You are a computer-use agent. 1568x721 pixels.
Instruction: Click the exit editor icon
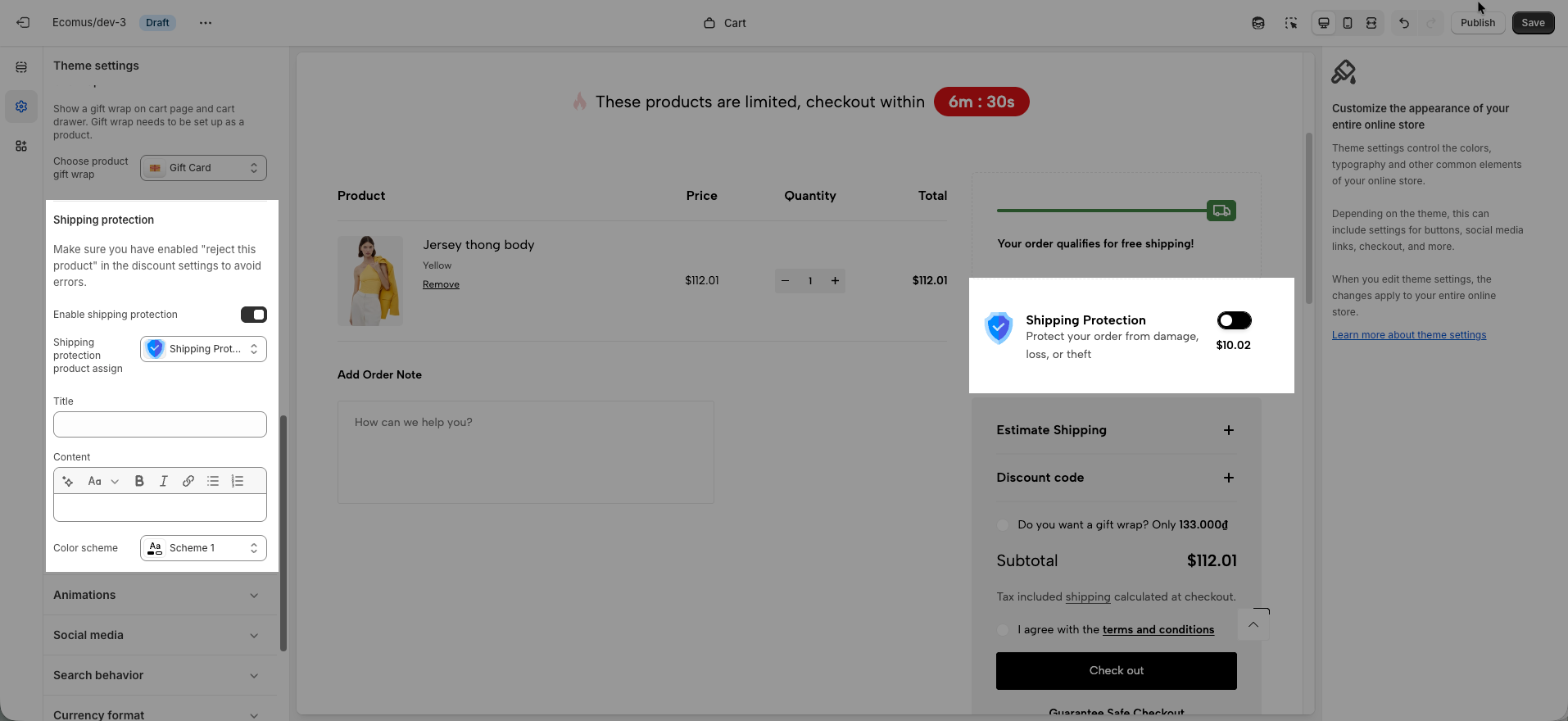pyautogui.click(x=23, y=23)
